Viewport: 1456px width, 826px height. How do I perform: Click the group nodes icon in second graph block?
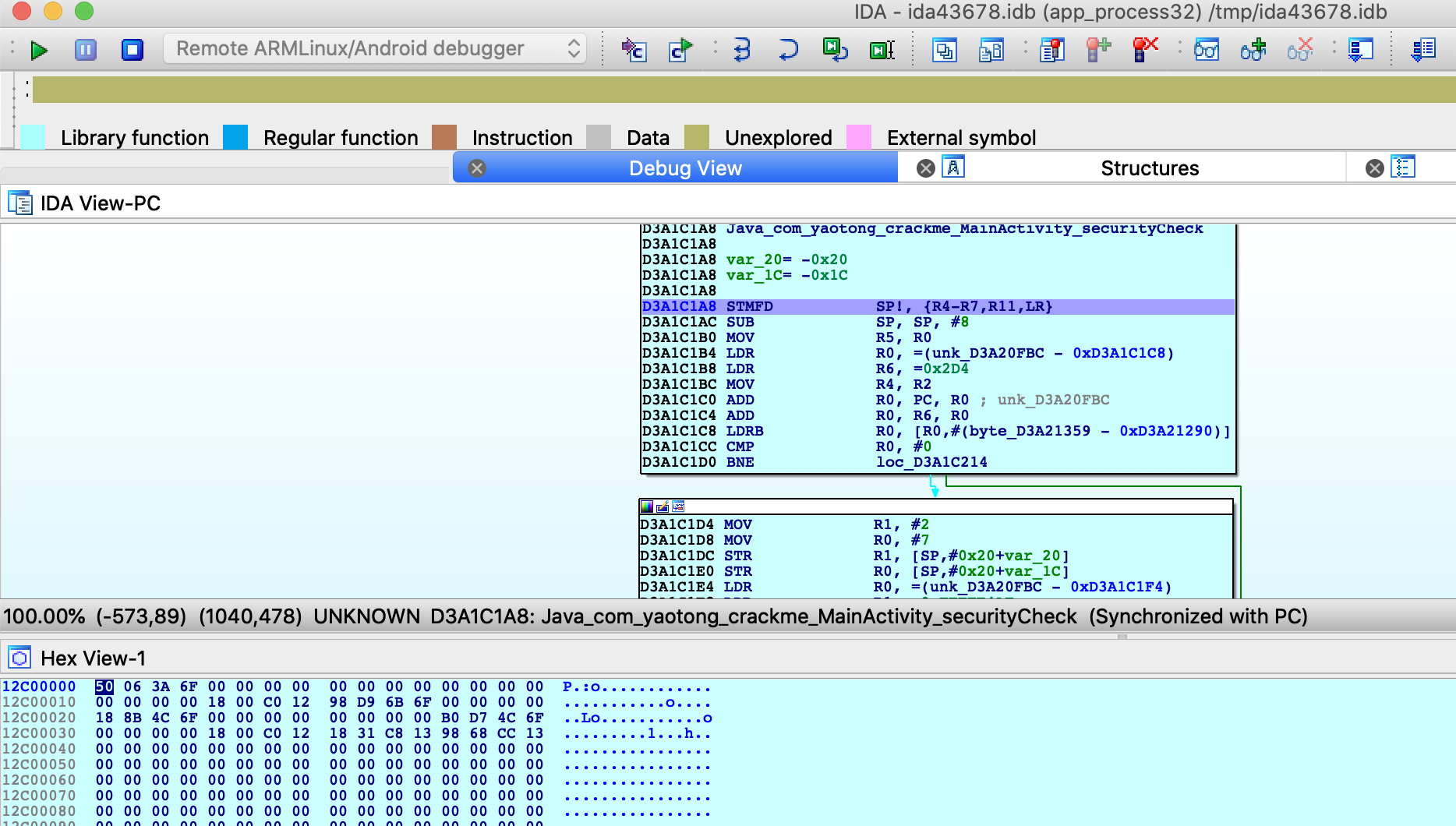click(678, 507)
